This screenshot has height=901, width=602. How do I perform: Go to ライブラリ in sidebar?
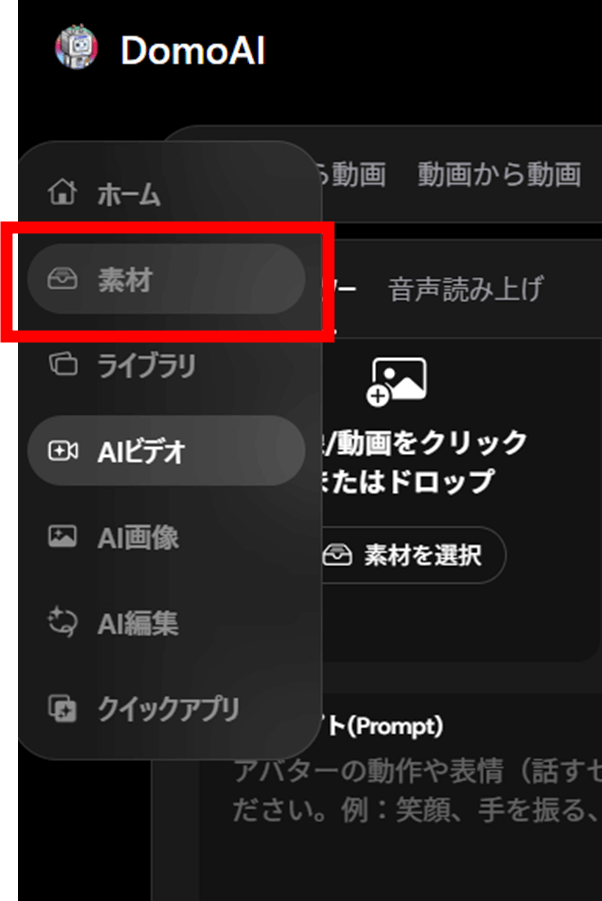point(167,365)
